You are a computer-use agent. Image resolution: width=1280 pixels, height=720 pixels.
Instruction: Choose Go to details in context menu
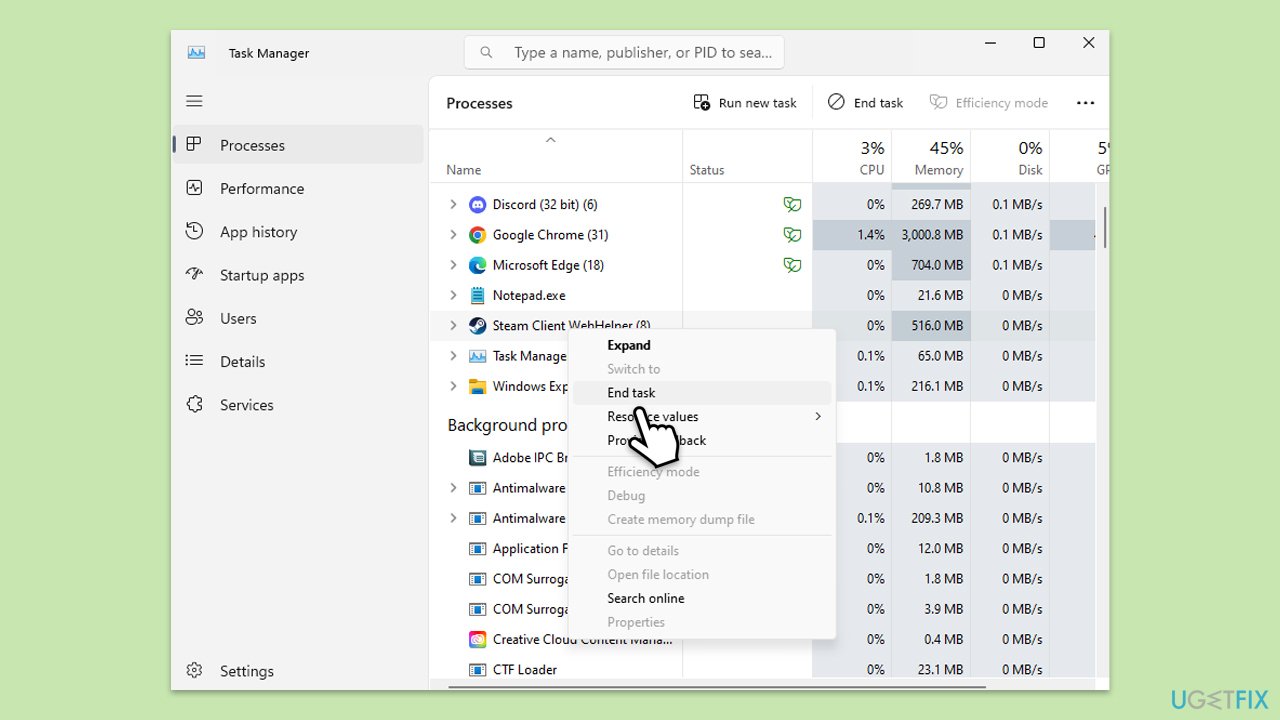pos(702,551)
